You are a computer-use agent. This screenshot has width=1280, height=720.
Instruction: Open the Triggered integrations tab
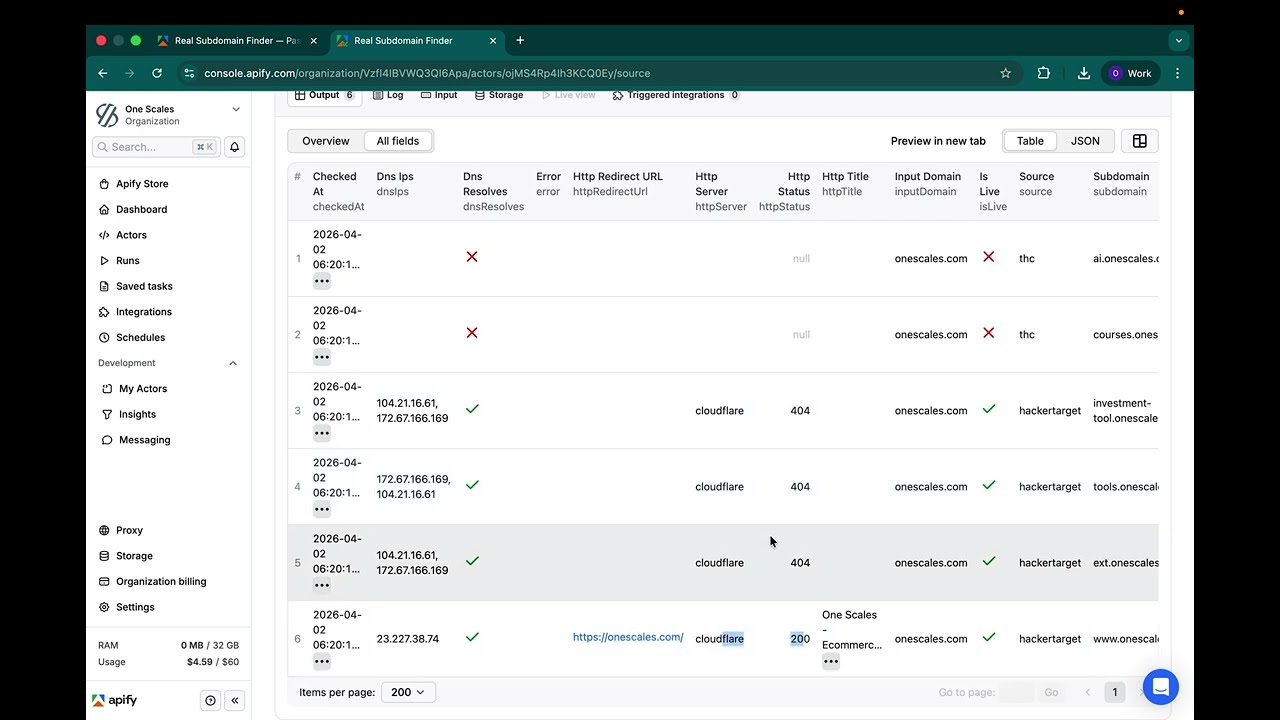tap(675, 96)
